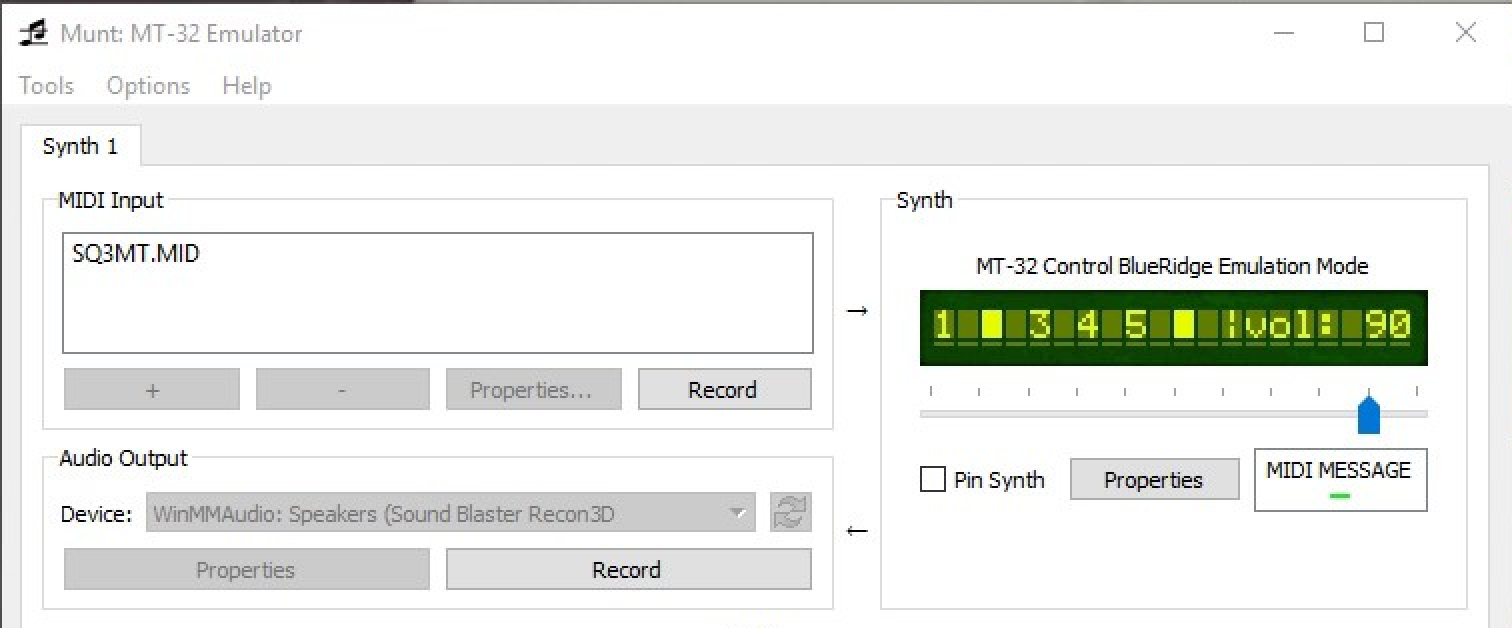
Task: Click the MT-32 LCD display
Action: pos(1173,327)
